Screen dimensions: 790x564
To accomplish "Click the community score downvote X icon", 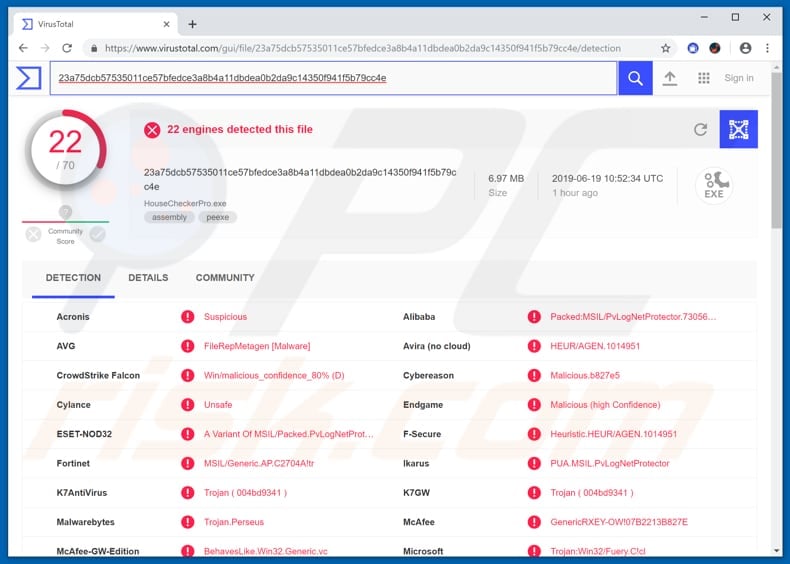I will (x=33, y=234).
